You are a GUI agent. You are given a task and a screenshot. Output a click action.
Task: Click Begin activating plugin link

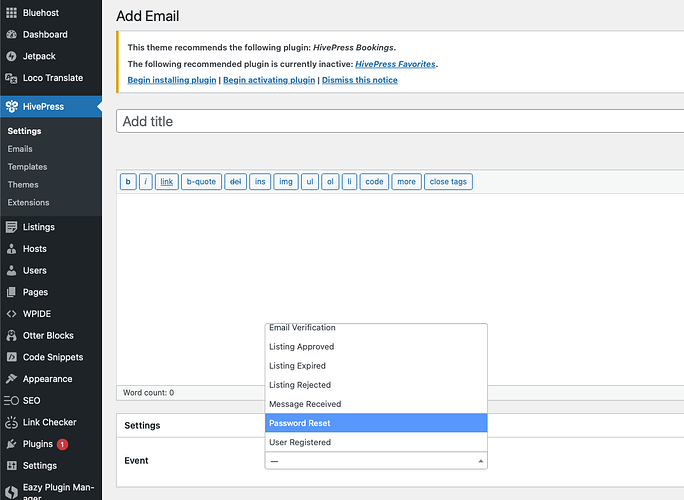269,80
